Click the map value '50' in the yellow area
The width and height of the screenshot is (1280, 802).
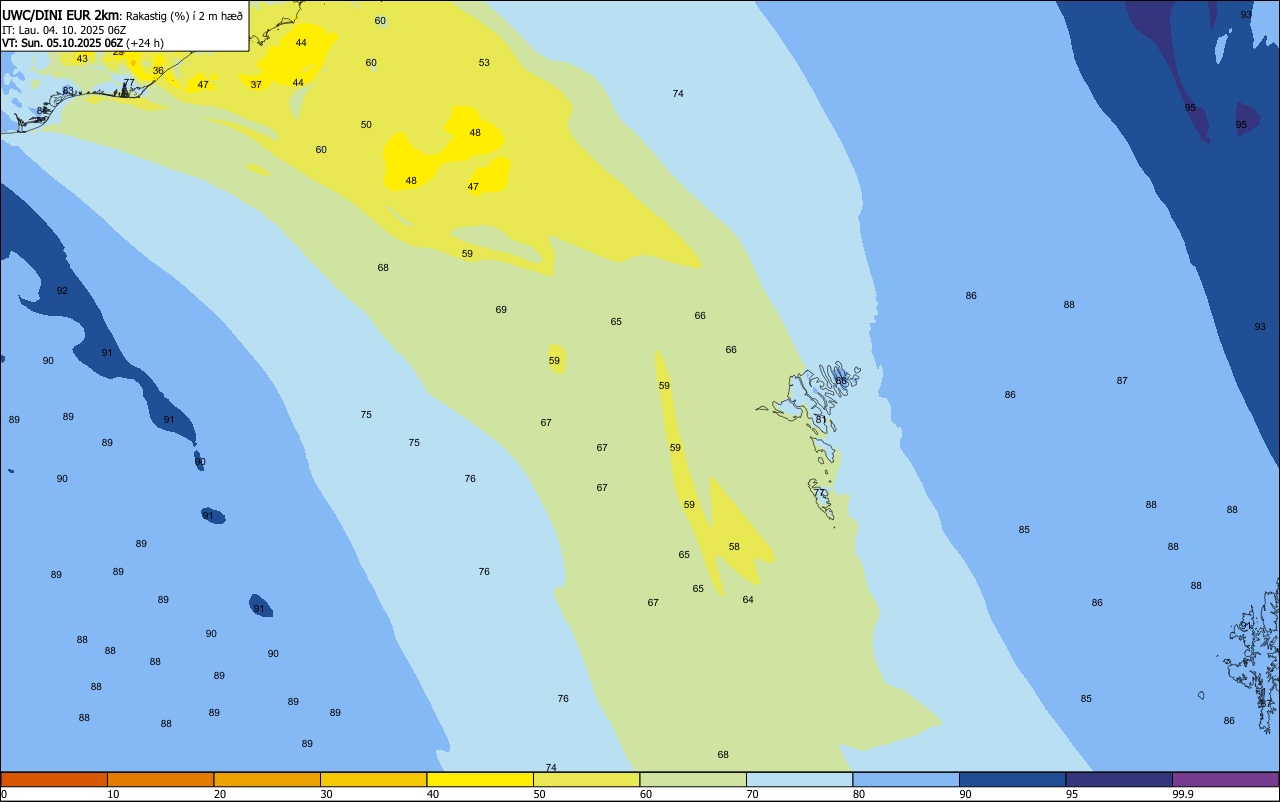pos(366,125)
